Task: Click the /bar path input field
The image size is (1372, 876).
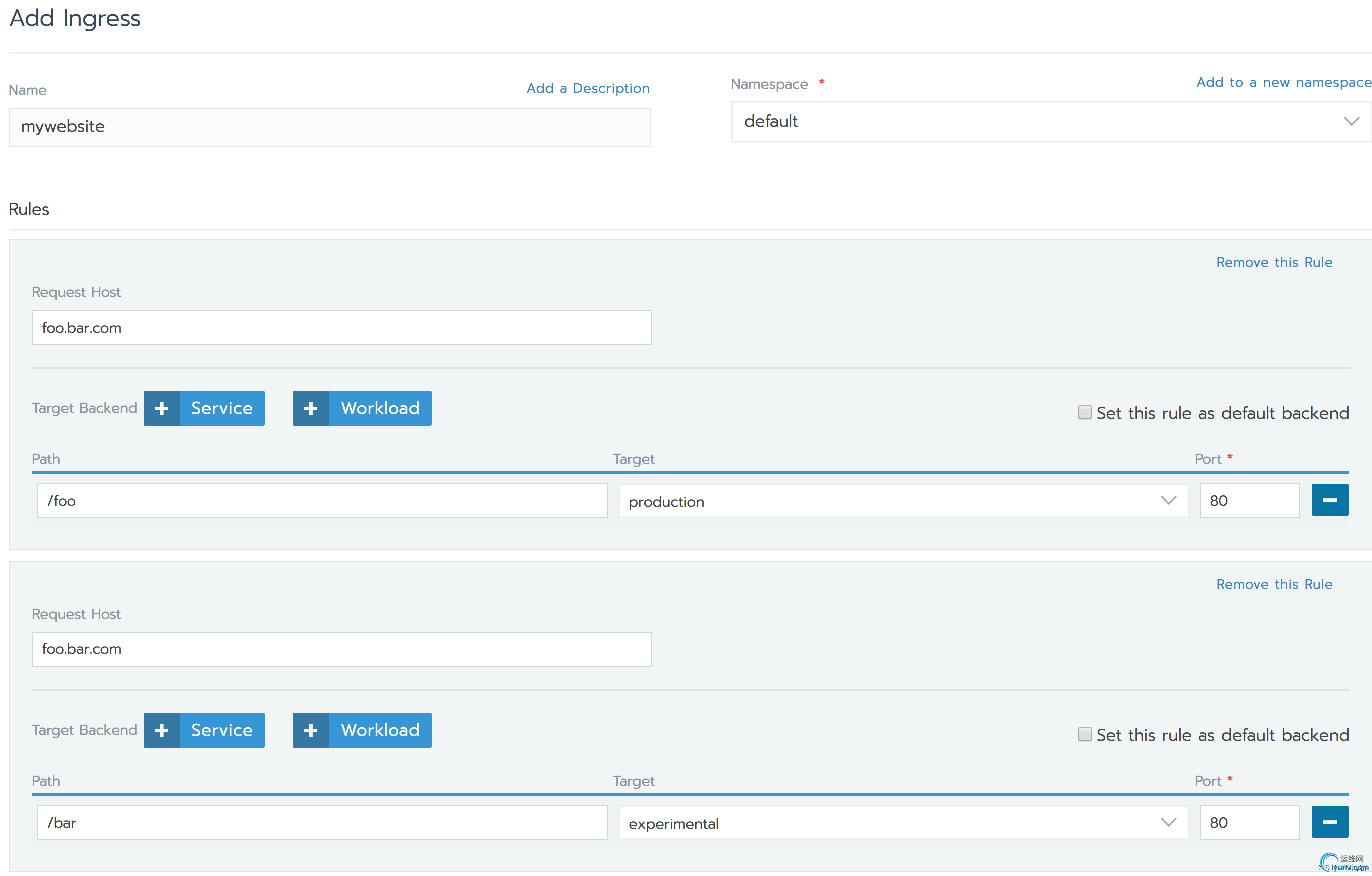Action: (x=322, y=822)
